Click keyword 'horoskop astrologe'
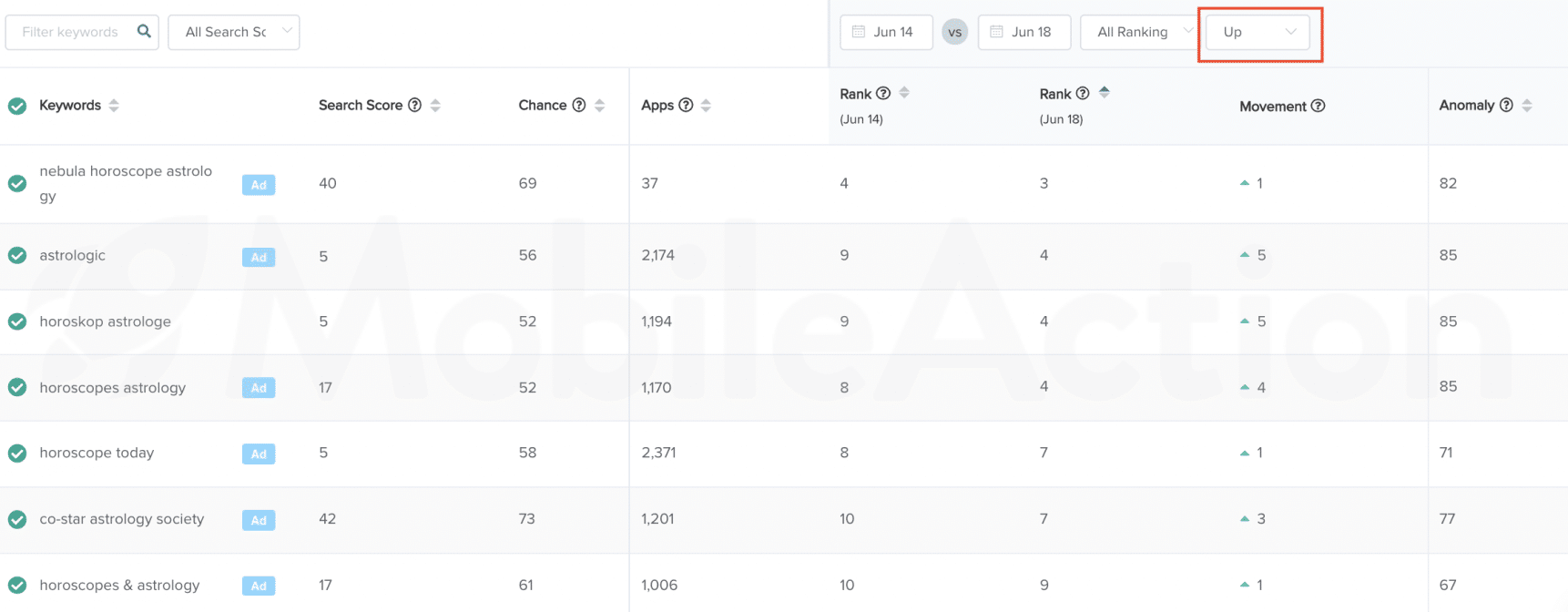1568x612 pixels. coord(106,321)
